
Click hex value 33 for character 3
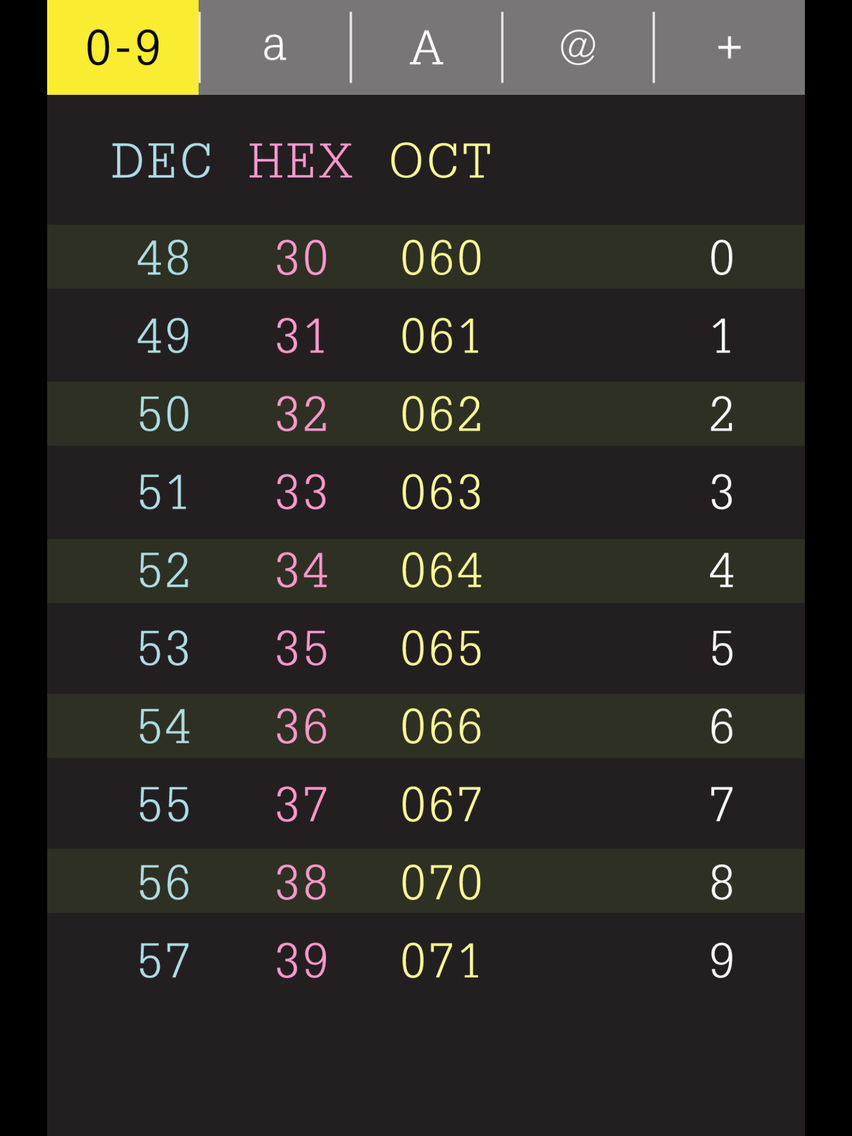[x=302, y=492]
